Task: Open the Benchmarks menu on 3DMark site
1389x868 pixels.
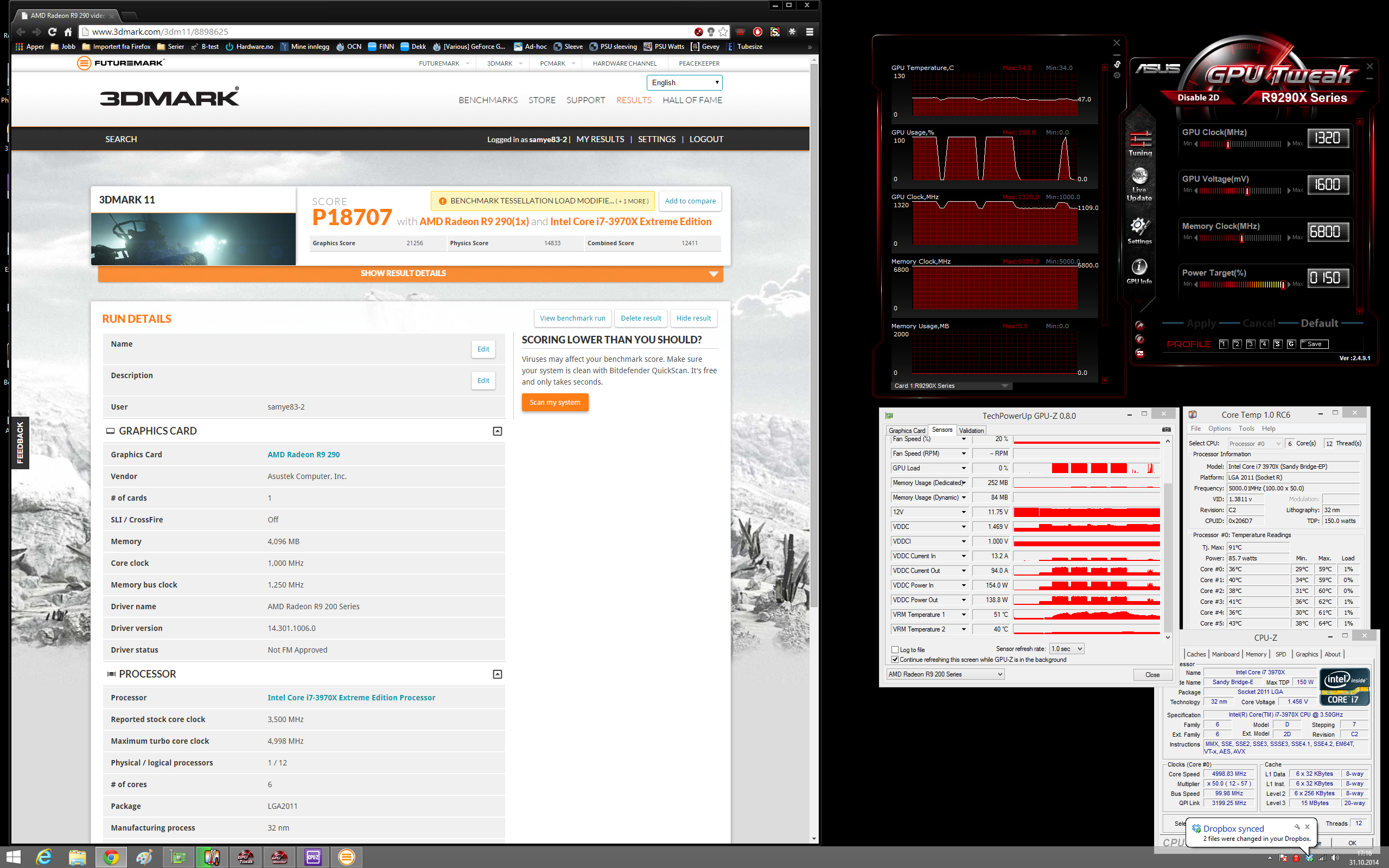Action: point(488,100)
